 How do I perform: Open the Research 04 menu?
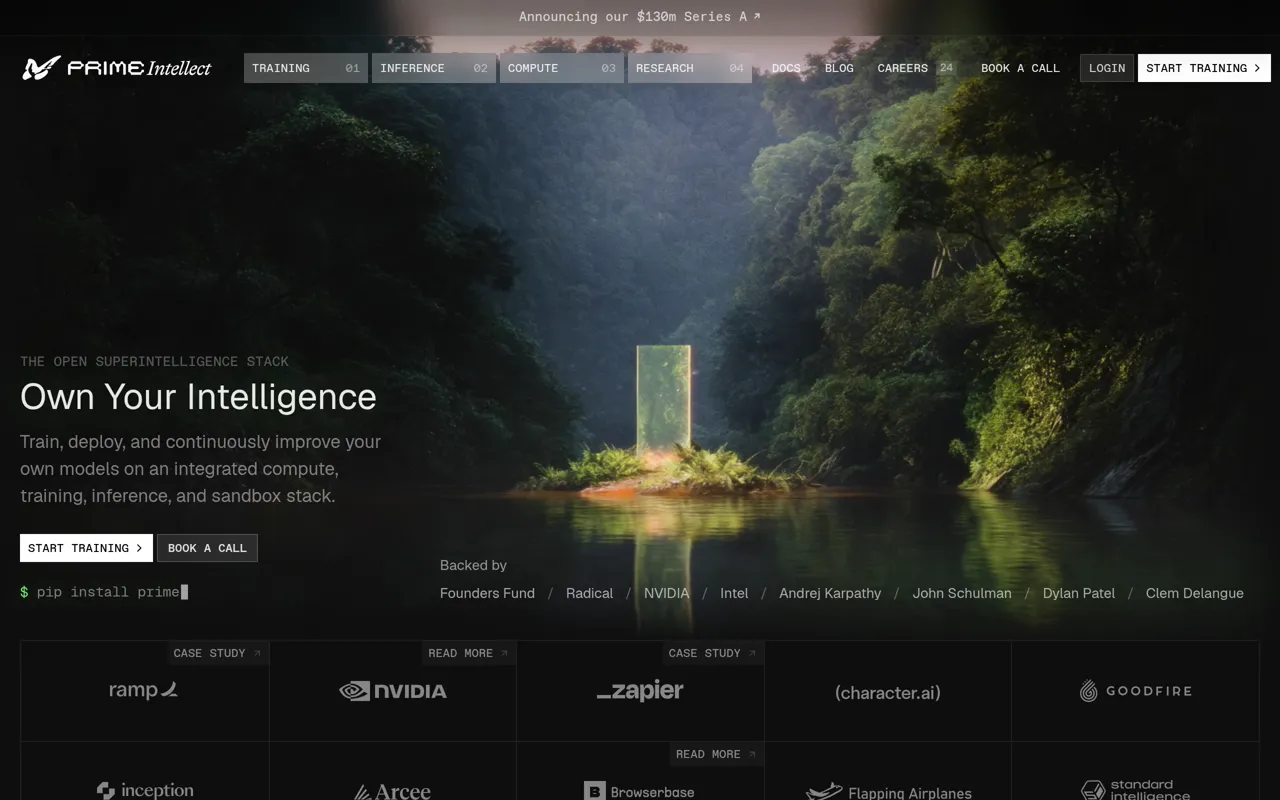[690, 68]
